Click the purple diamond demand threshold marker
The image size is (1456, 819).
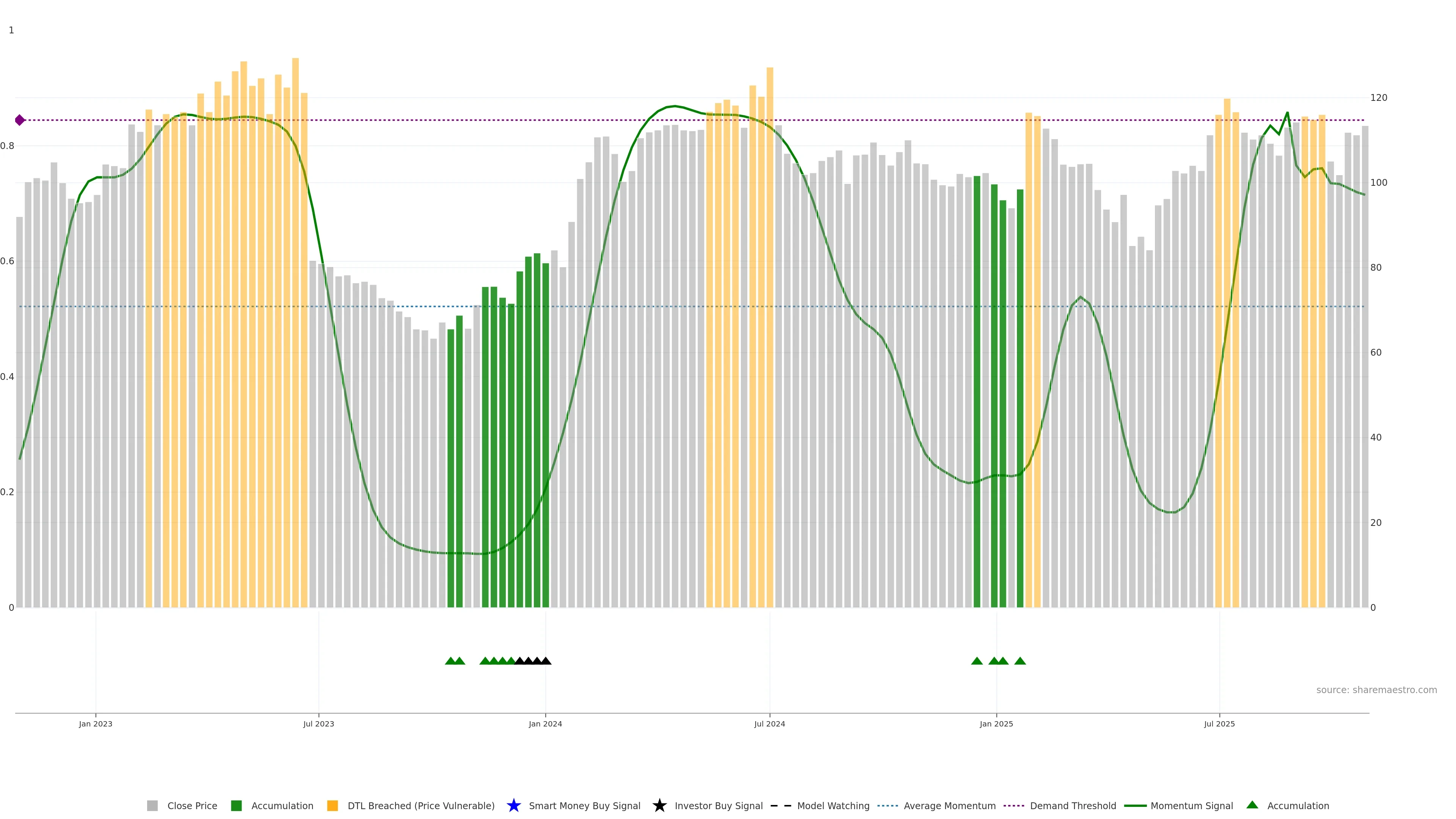tap(20, 120)
